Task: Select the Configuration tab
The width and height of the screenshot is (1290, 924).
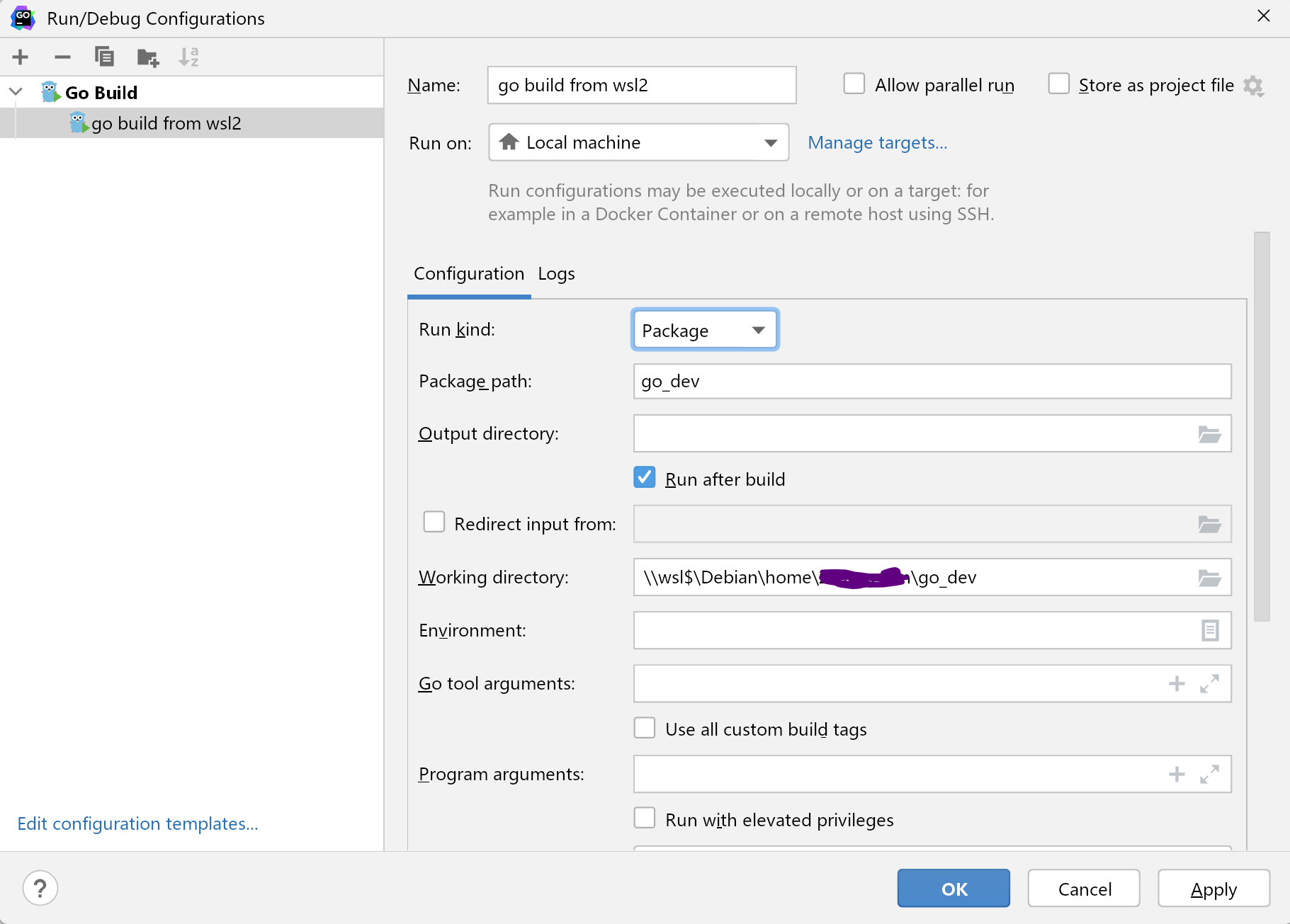Action: [469, 273]
